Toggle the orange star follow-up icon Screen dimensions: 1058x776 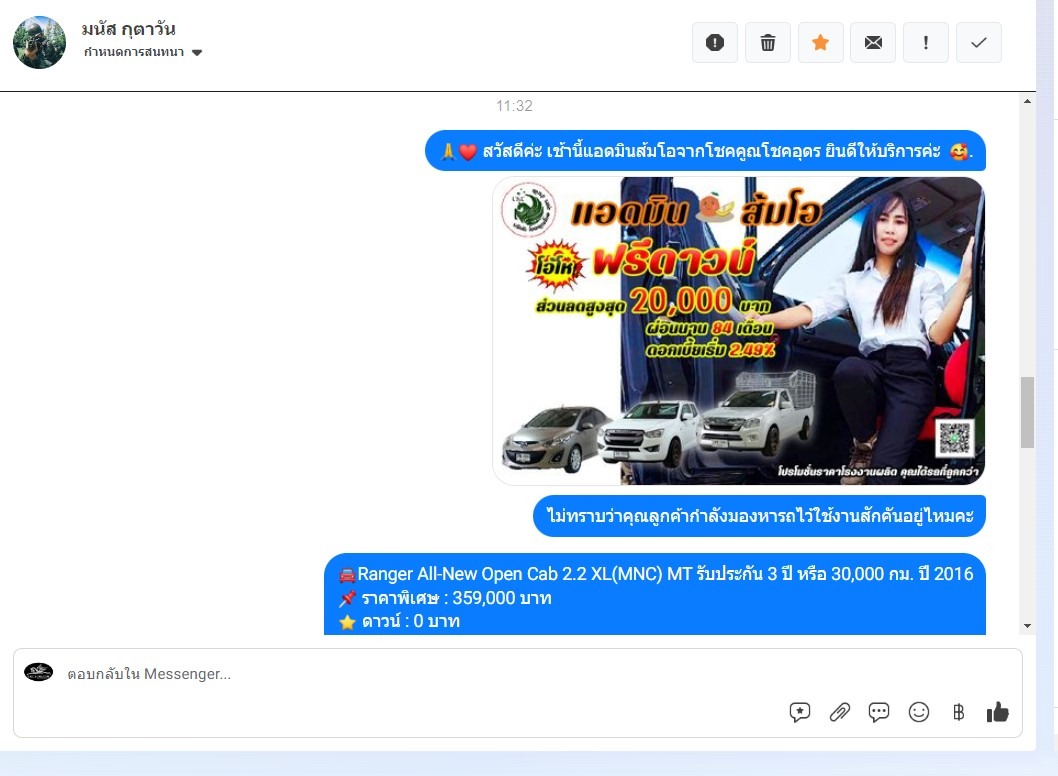(820, 43)
